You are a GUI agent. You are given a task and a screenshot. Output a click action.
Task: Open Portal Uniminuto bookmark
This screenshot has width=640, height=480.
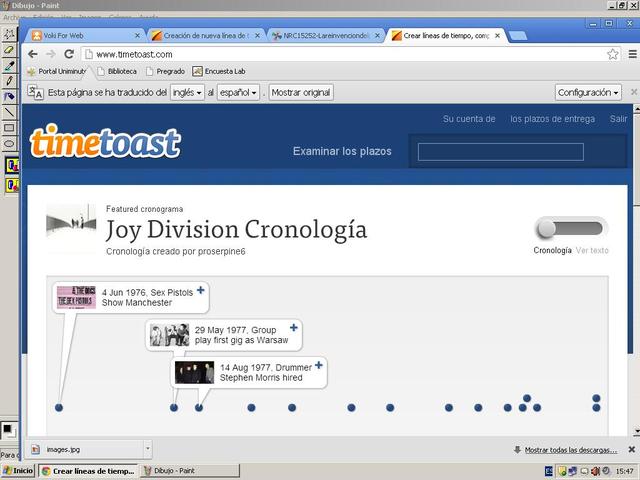click(x=57, y=71)
